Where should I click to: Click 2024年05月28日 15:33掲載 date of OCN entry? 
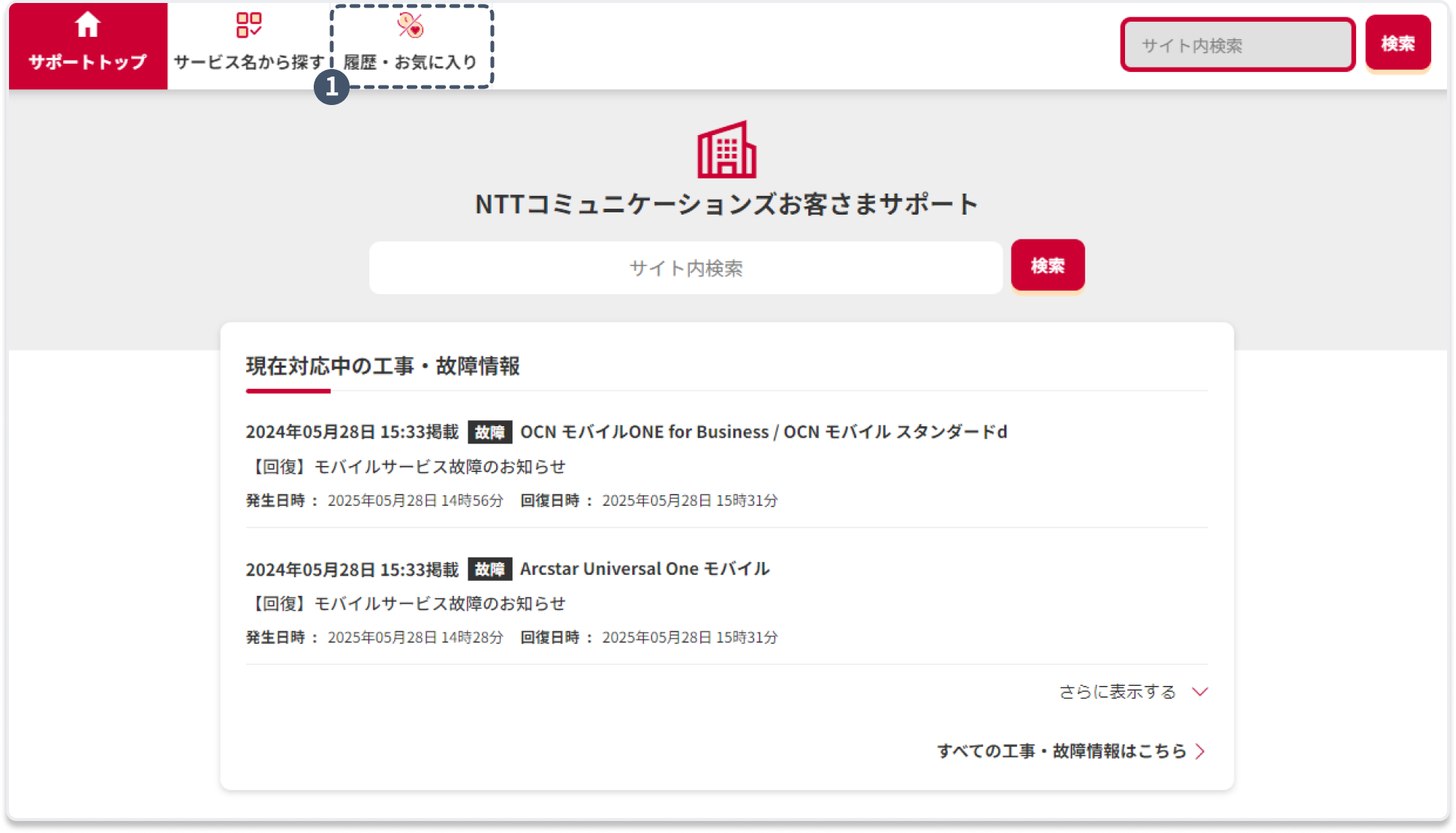(x=352, y=432)
